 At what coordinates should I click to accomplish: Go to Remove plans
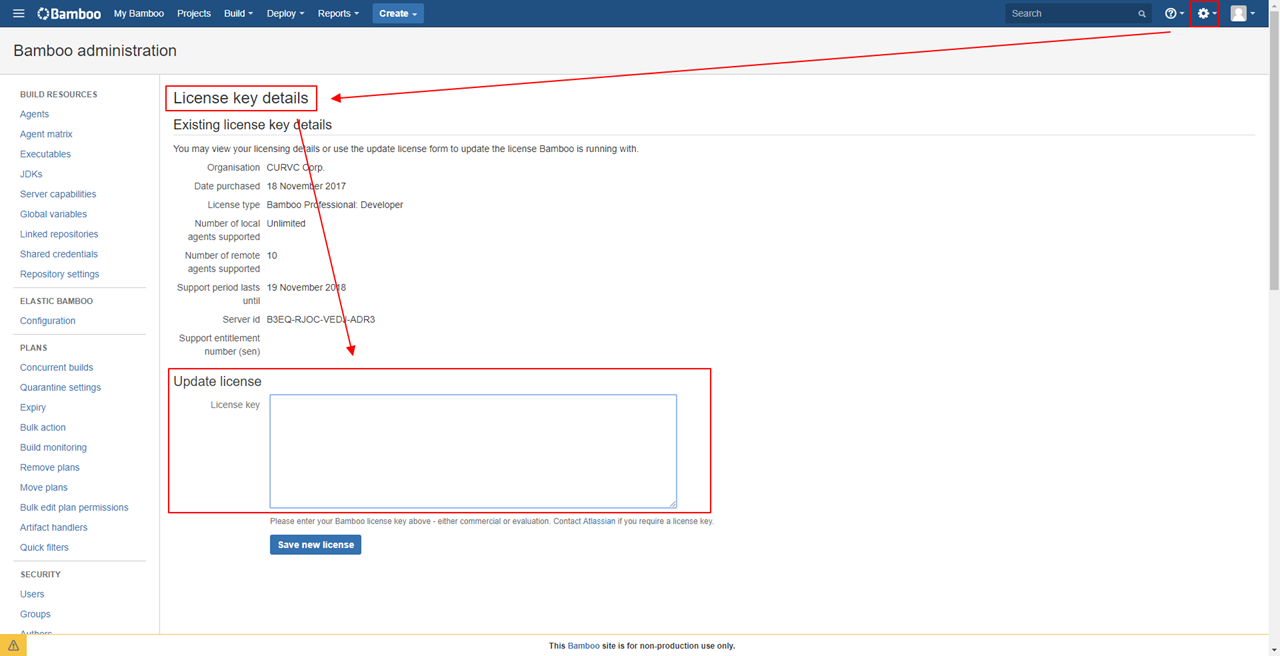tap(50, 467)
